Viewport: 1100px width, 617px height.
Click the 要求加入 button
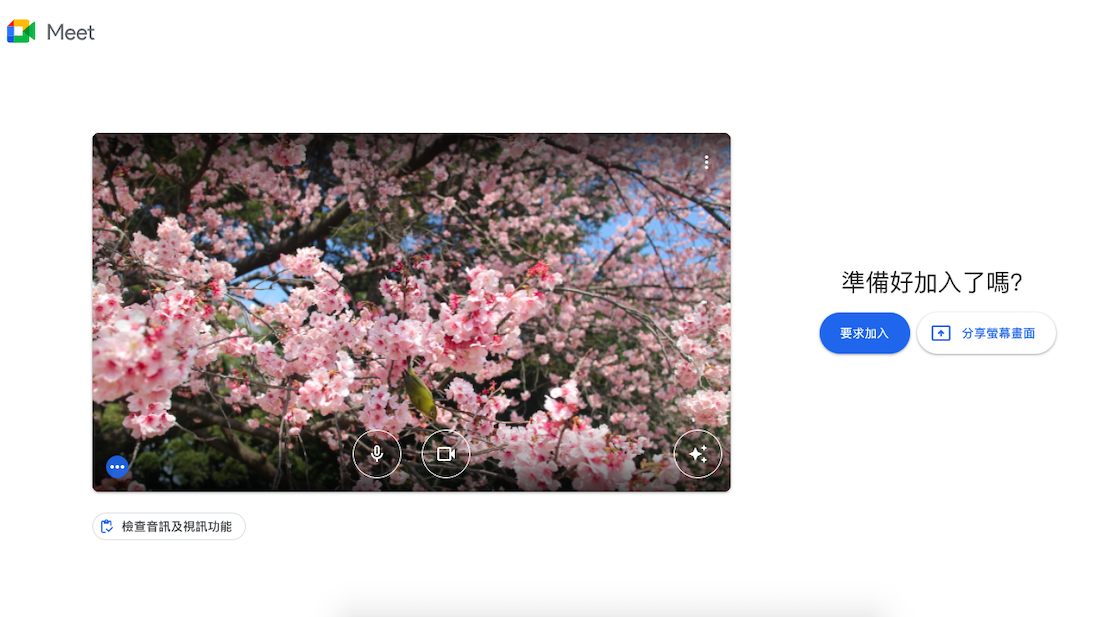(864, 333)
